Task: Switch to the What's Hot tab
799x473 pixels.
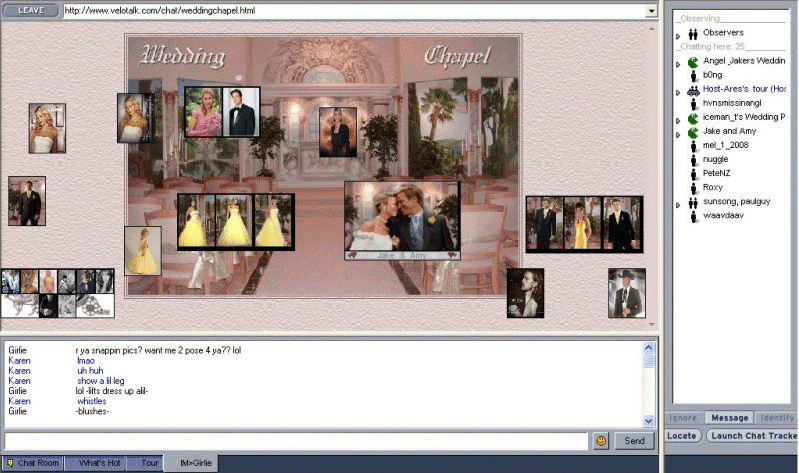Action: point(99,463)
